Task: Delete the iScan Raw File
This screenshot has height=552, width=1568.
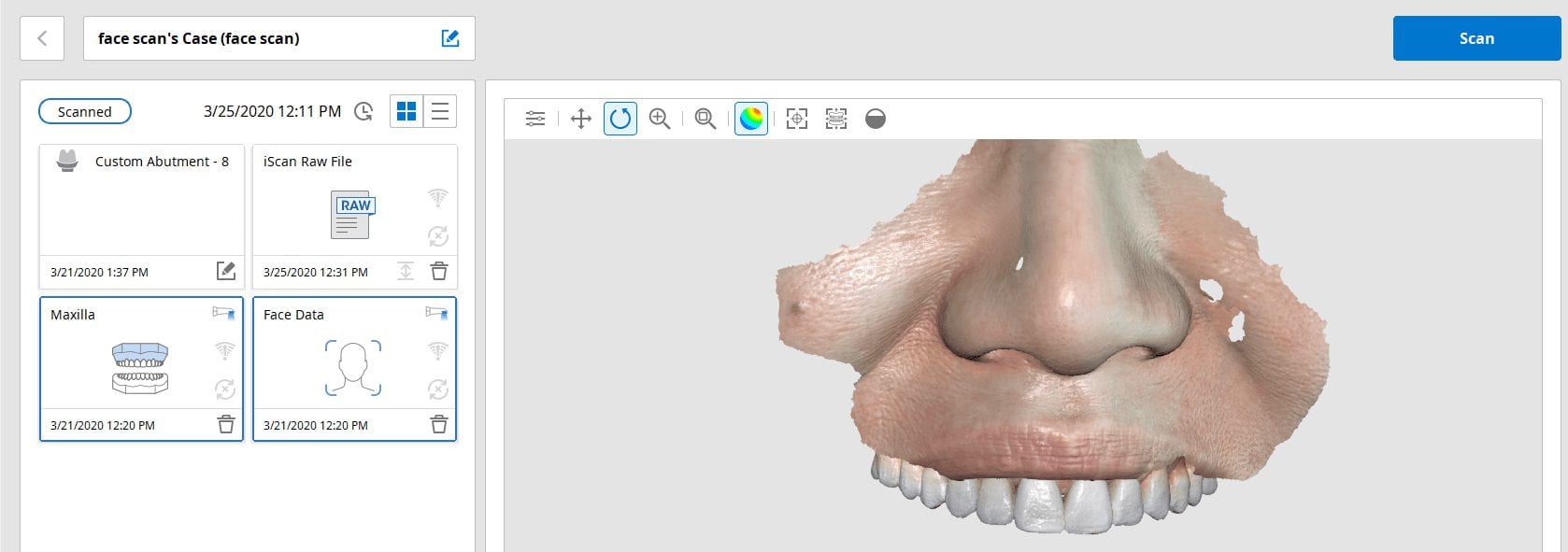Action: [438, 271]
